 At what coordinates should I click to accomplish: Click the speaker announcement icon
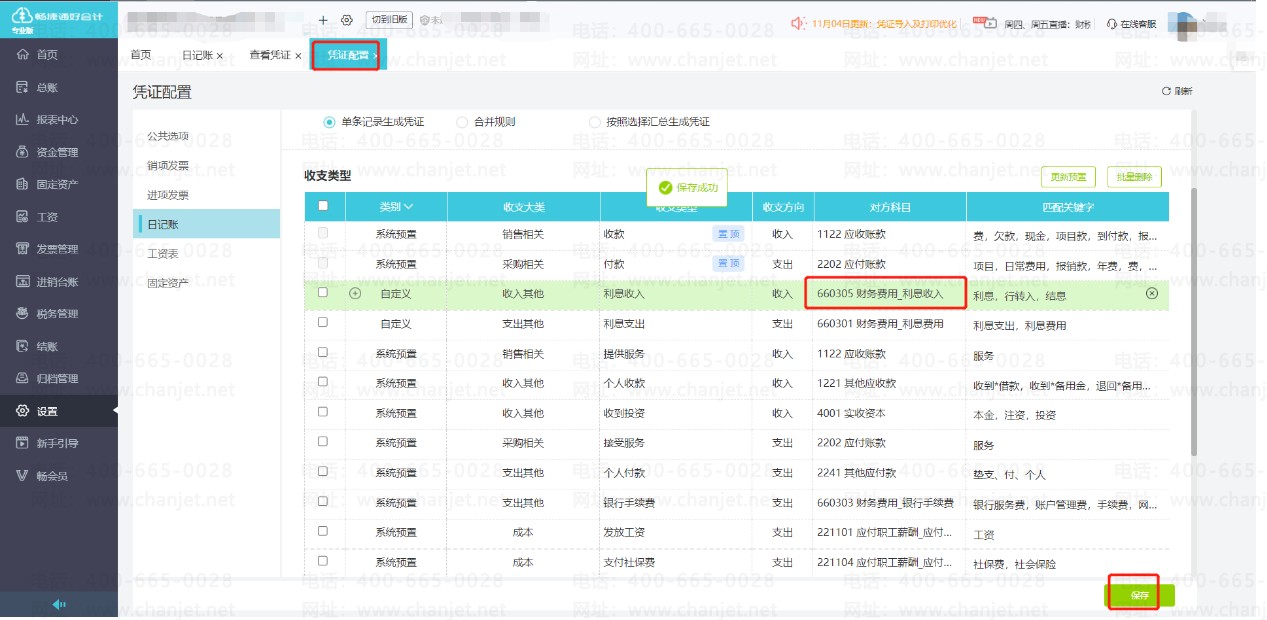[x=798, y=22]
